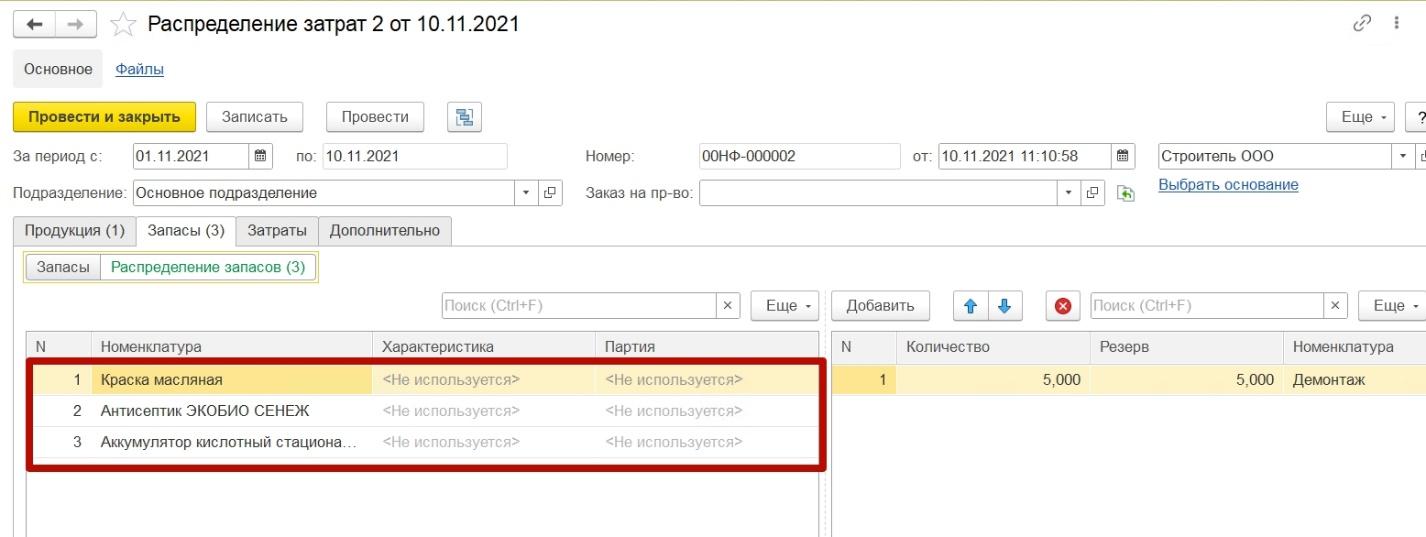The height and width of the screenshot is (537, 1426).
Task: Click the Записать button
Action: click(x=255, y=117)
